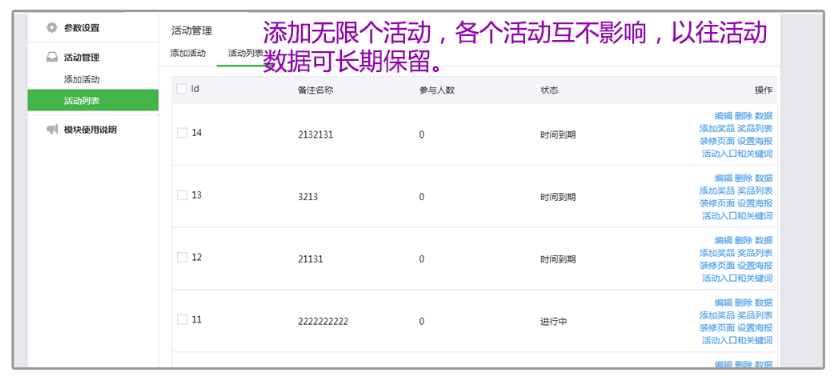Click the name cell 2132131
The width and height of the screenshot is (836, 384).
315,135
